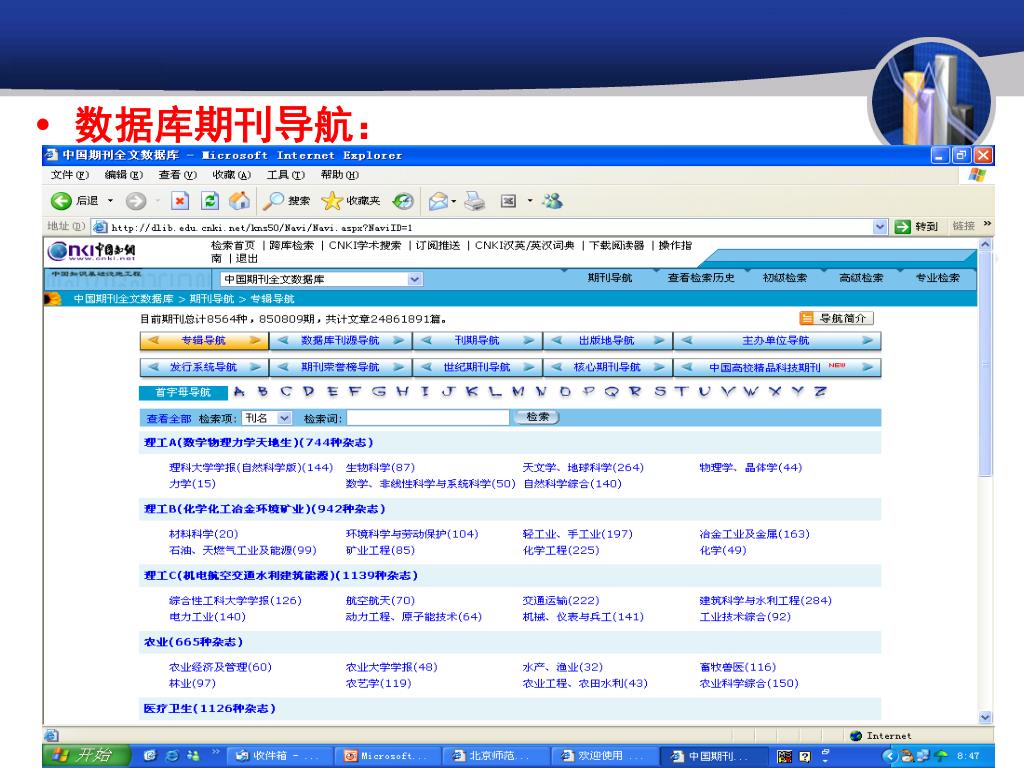The height and width of the screenshot is (768, 1024).
Task: Stop page loading with red X icon
Action: (x=180, y=200)
